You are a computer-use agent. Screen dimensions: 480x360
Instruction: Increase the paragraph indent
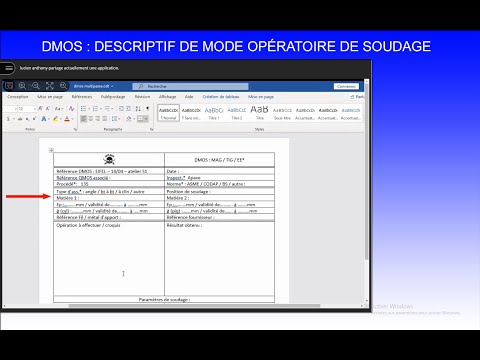pos(128,108)
